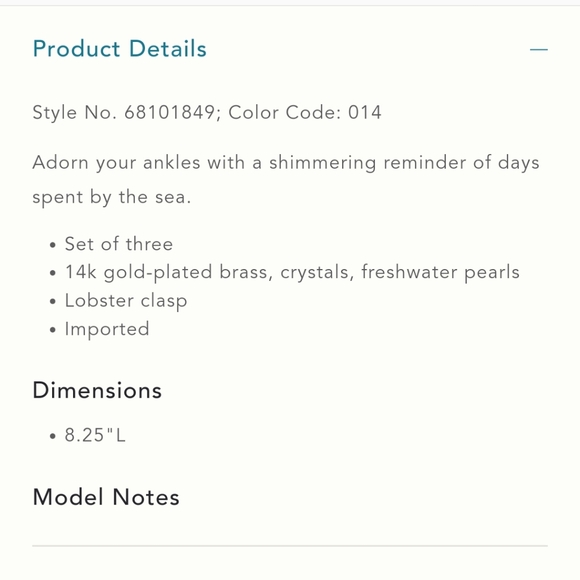The height and width of the screenshot is (580, 580).
Task: Click the Model Notes subheading
Action: (106, 497)
